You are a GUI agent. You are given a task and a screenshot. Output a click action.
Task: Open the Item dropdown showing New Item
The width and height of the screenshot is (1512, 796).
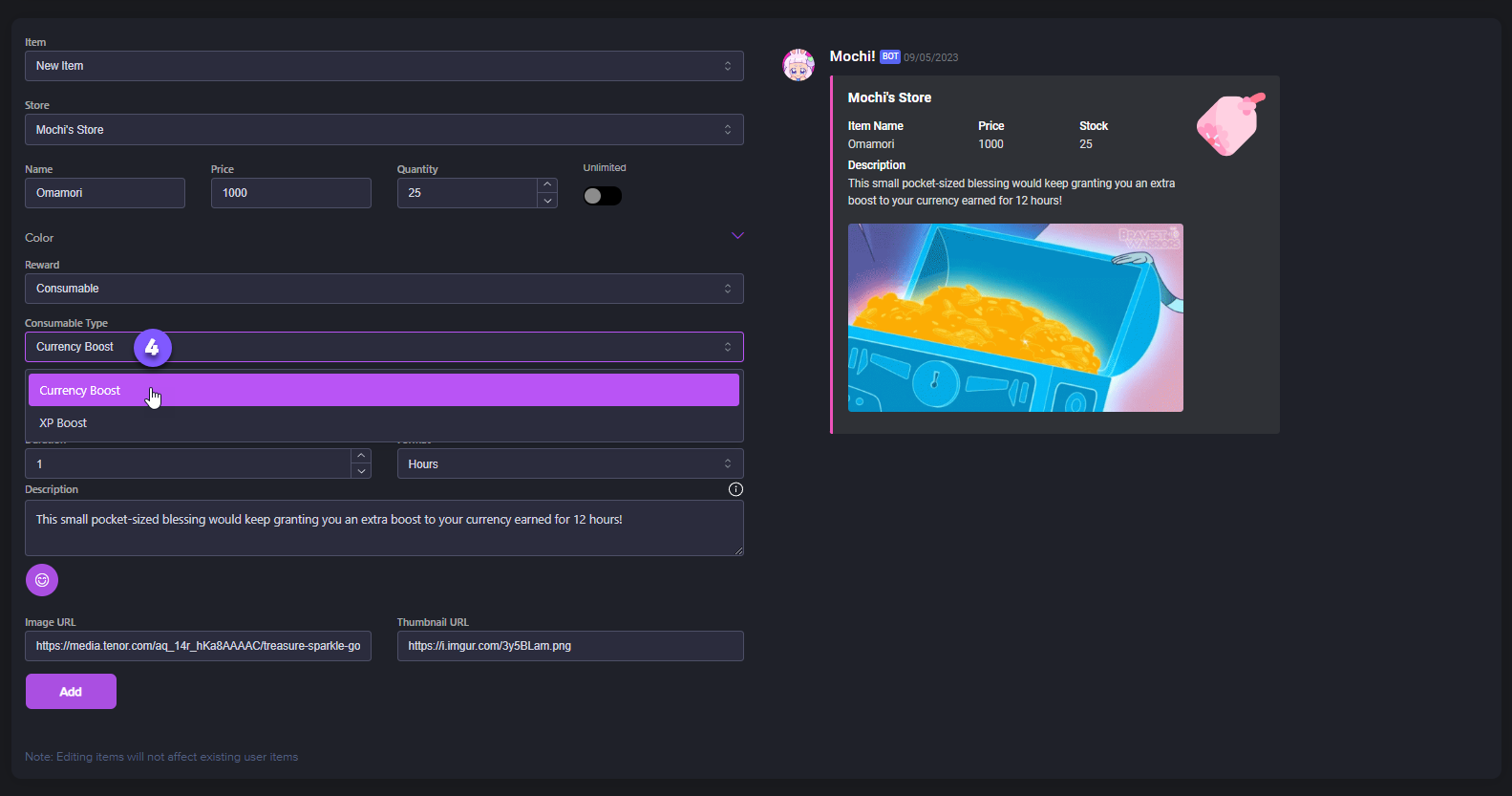(x=384, y=66)
